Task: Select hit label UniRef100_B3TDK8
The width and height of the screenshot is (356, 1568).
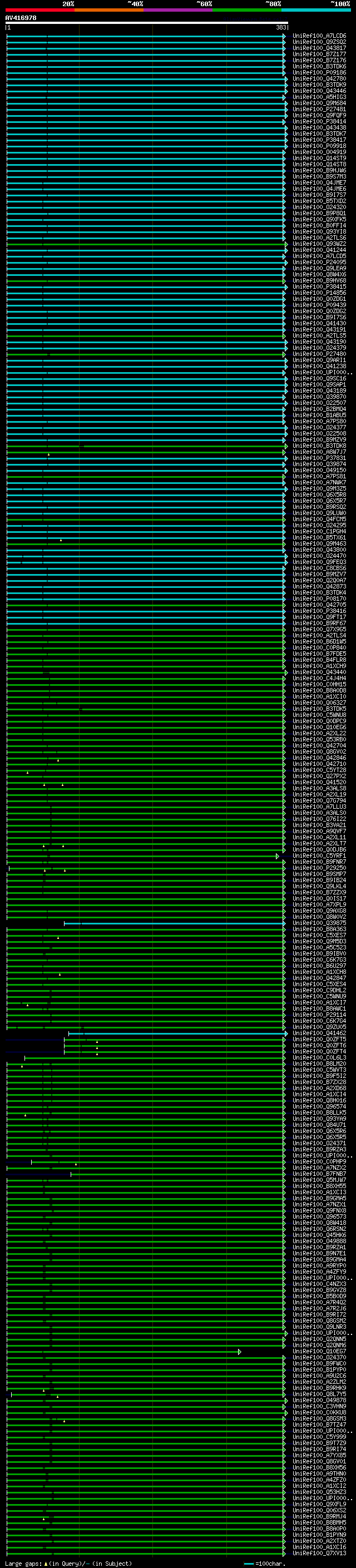Action: pyautogui.click(x=319, y=446)
